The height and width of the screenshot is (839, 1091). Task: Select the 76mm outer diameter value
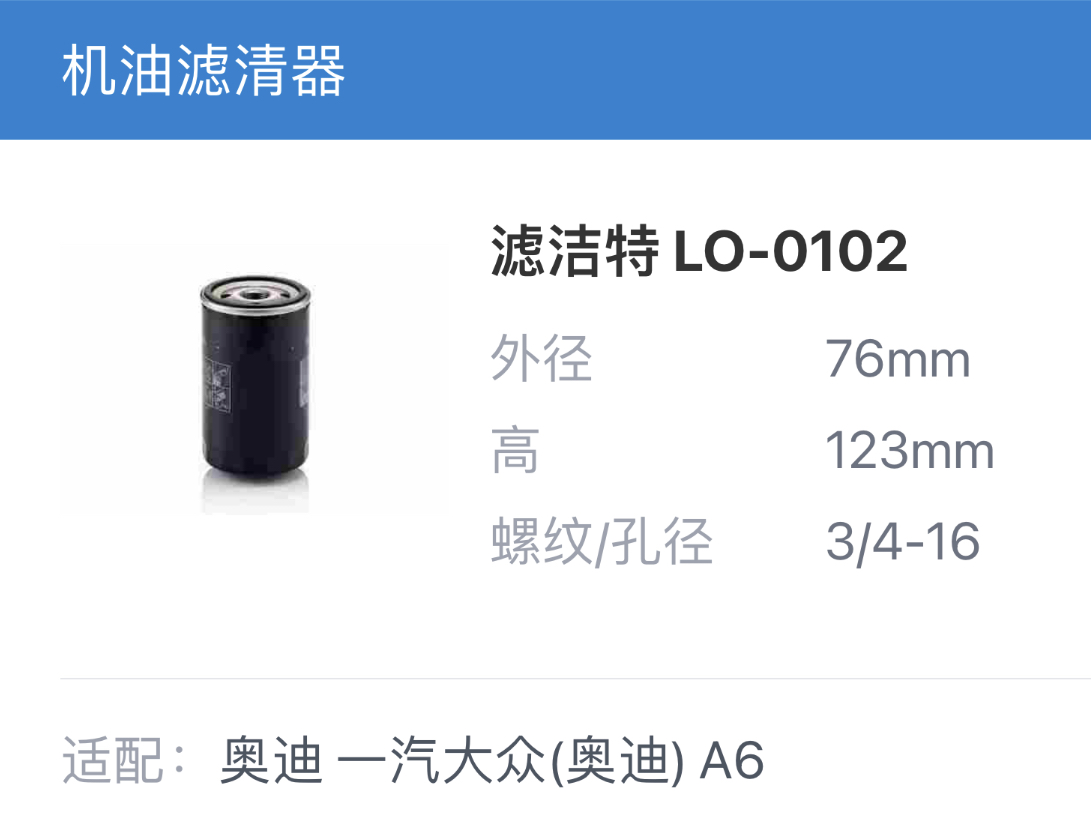(898, 359)
